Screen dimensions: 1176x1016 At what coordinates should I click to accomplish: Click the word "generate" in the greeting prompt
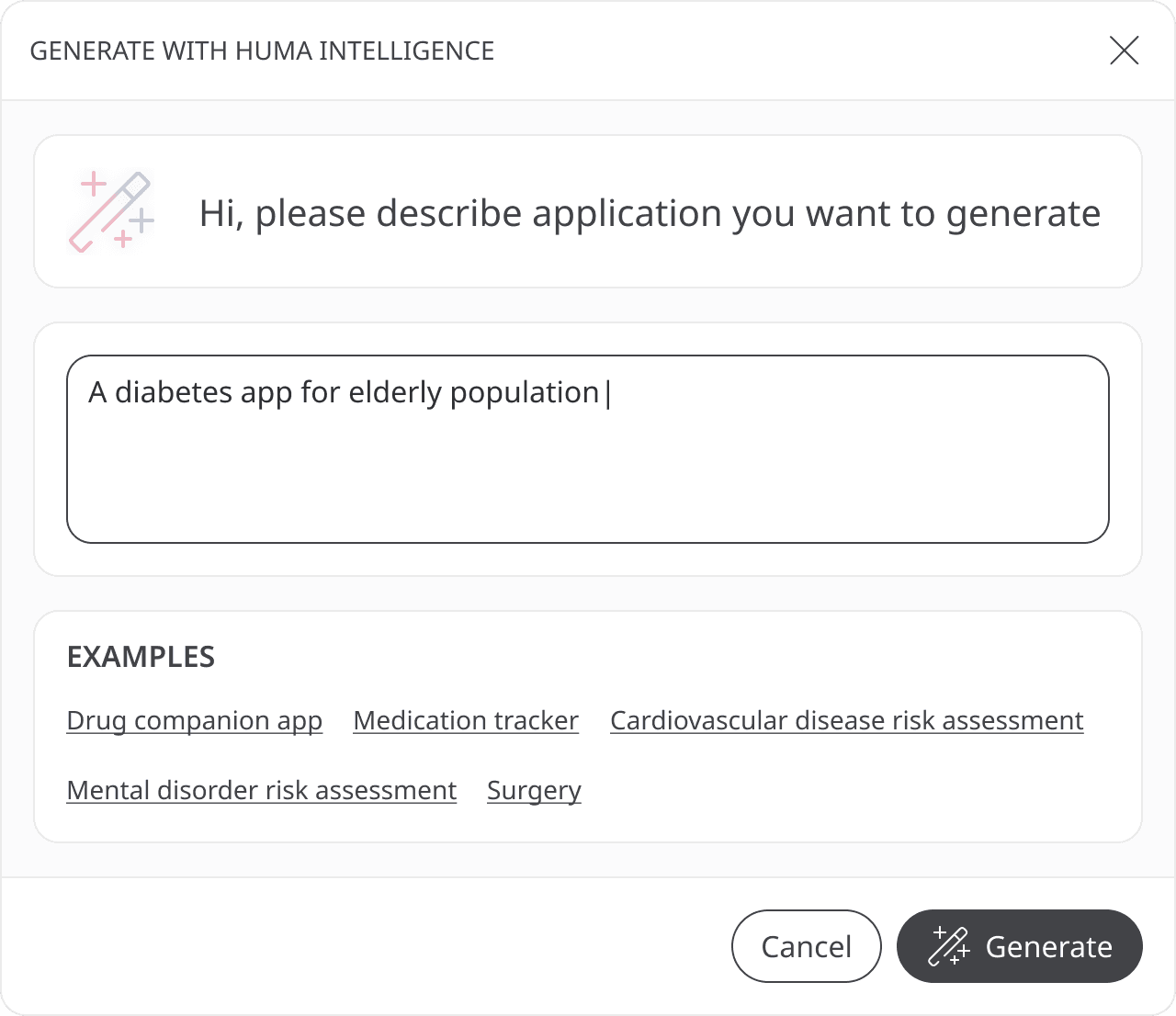pyautogui.click(x=1023, y=213)
